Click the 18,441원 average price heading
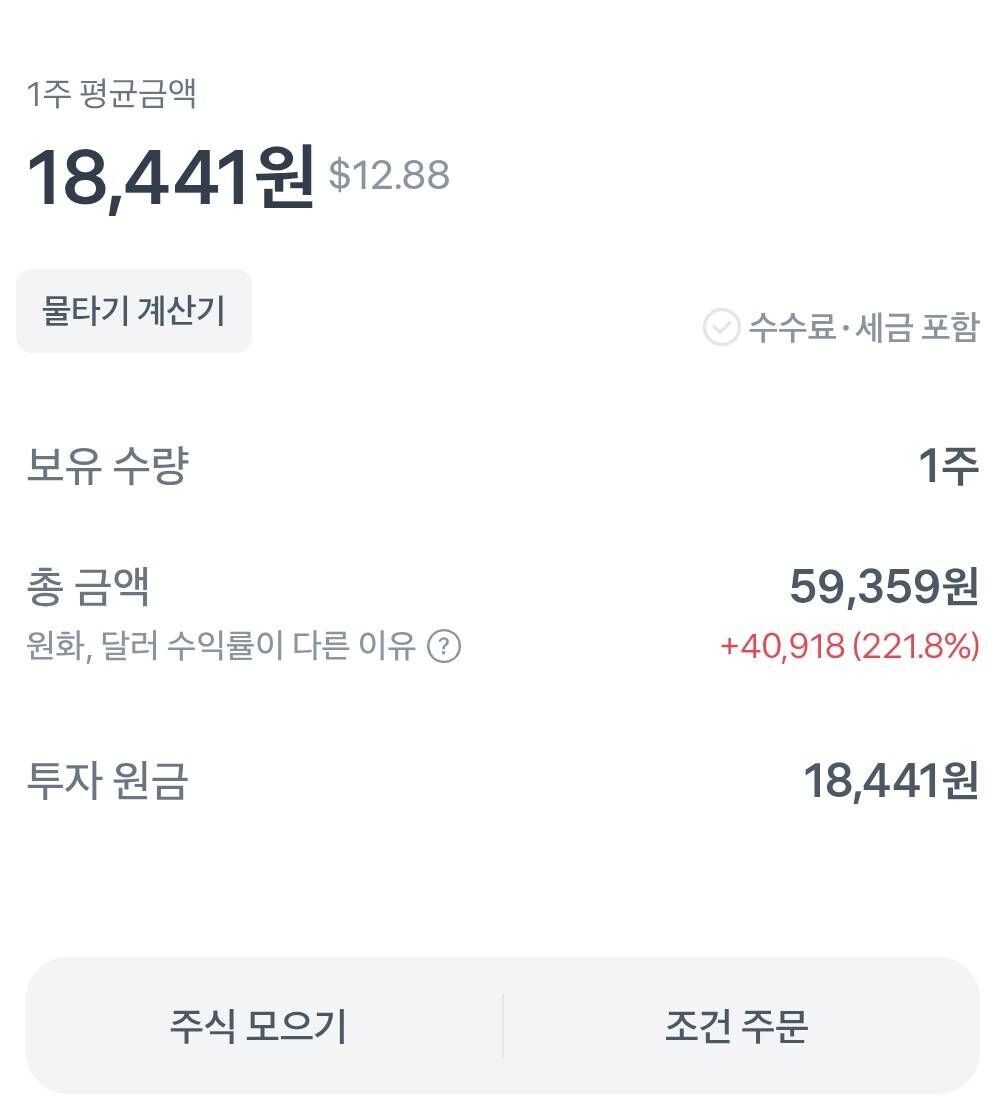The width and height of the screenshot is (998, 1107). click(170, 176)
